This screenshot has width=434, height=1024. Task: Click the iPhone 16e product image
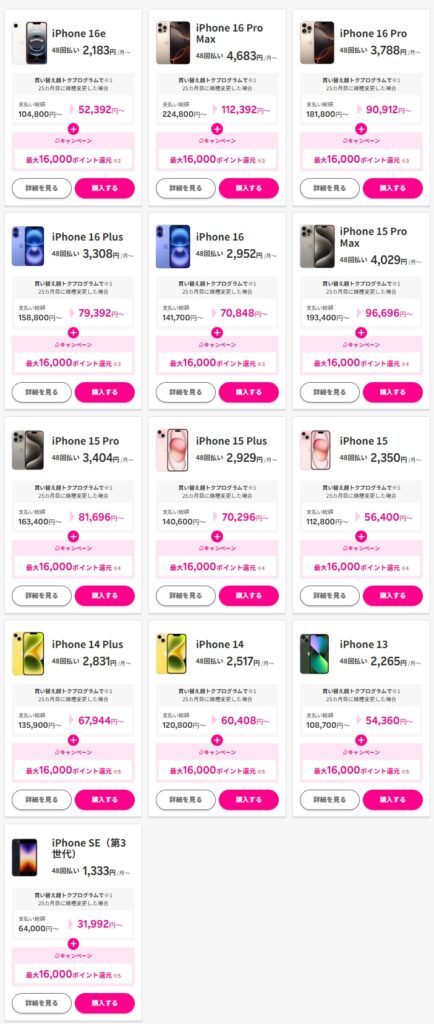click(29, 42)
